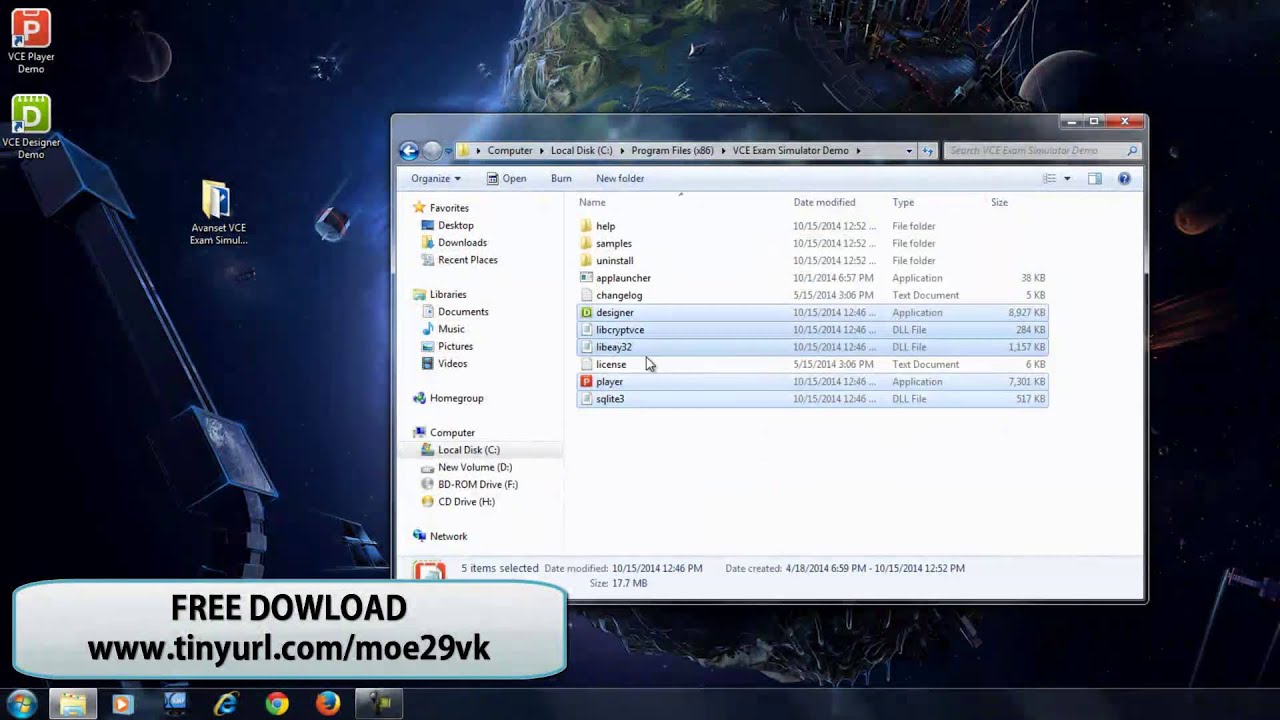Click the Computer breadcrumb in the address bar
Screen dimensions: 1280x720
pyautogui.click(x=510, y=151)
